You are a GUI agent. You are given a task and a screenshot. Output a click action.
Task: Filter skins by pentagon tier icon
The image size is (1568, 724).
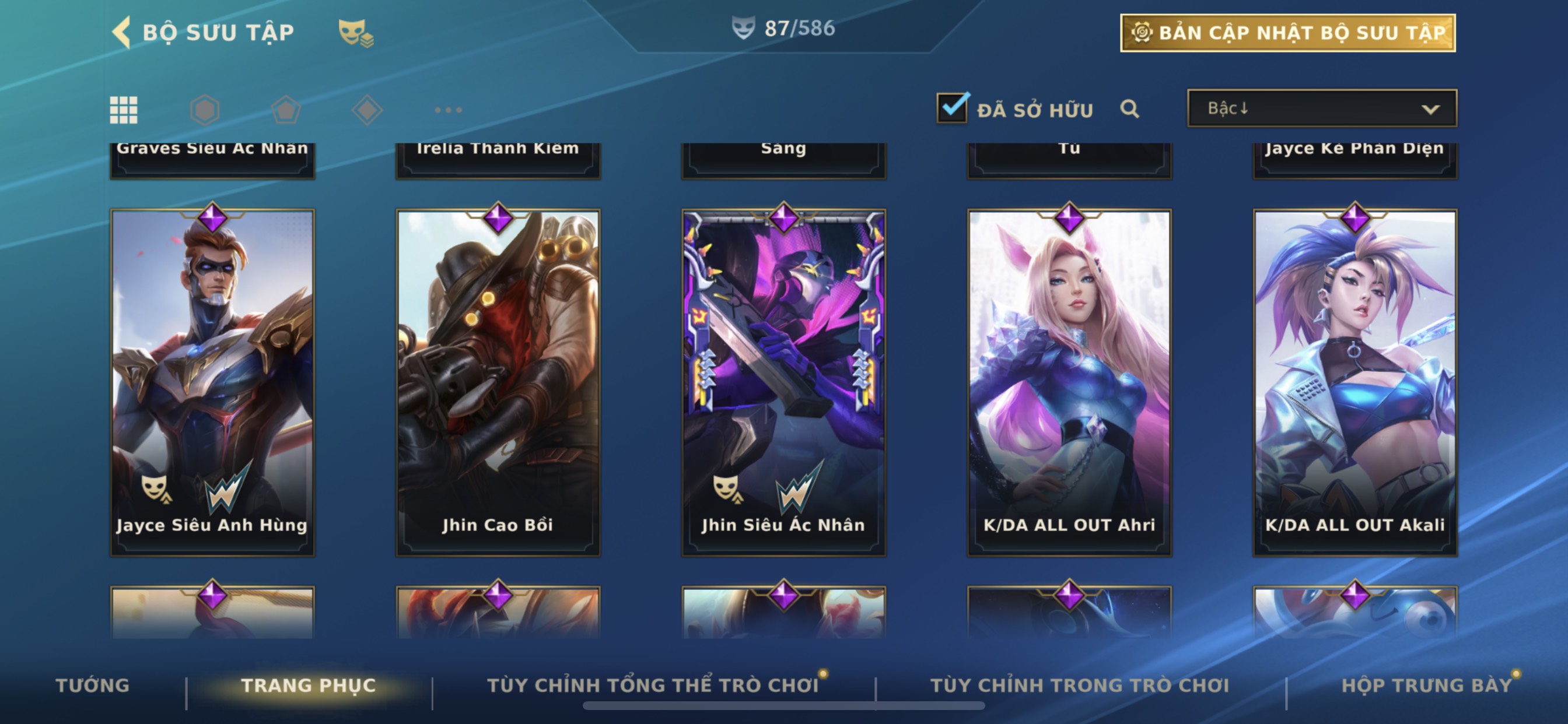coord(285,110)
